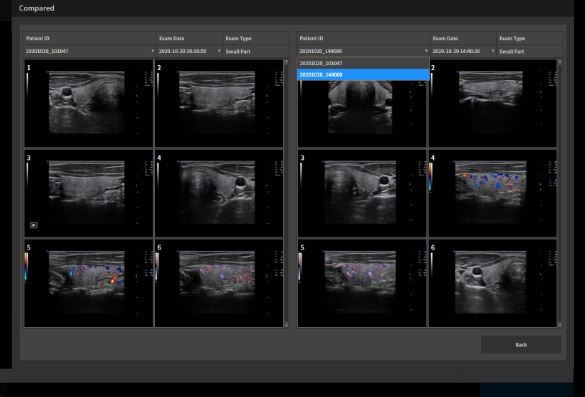Click left thumbnail grid scrollbar
The height and width of the screenshot is (397, 585).
(x=286, y=193)
